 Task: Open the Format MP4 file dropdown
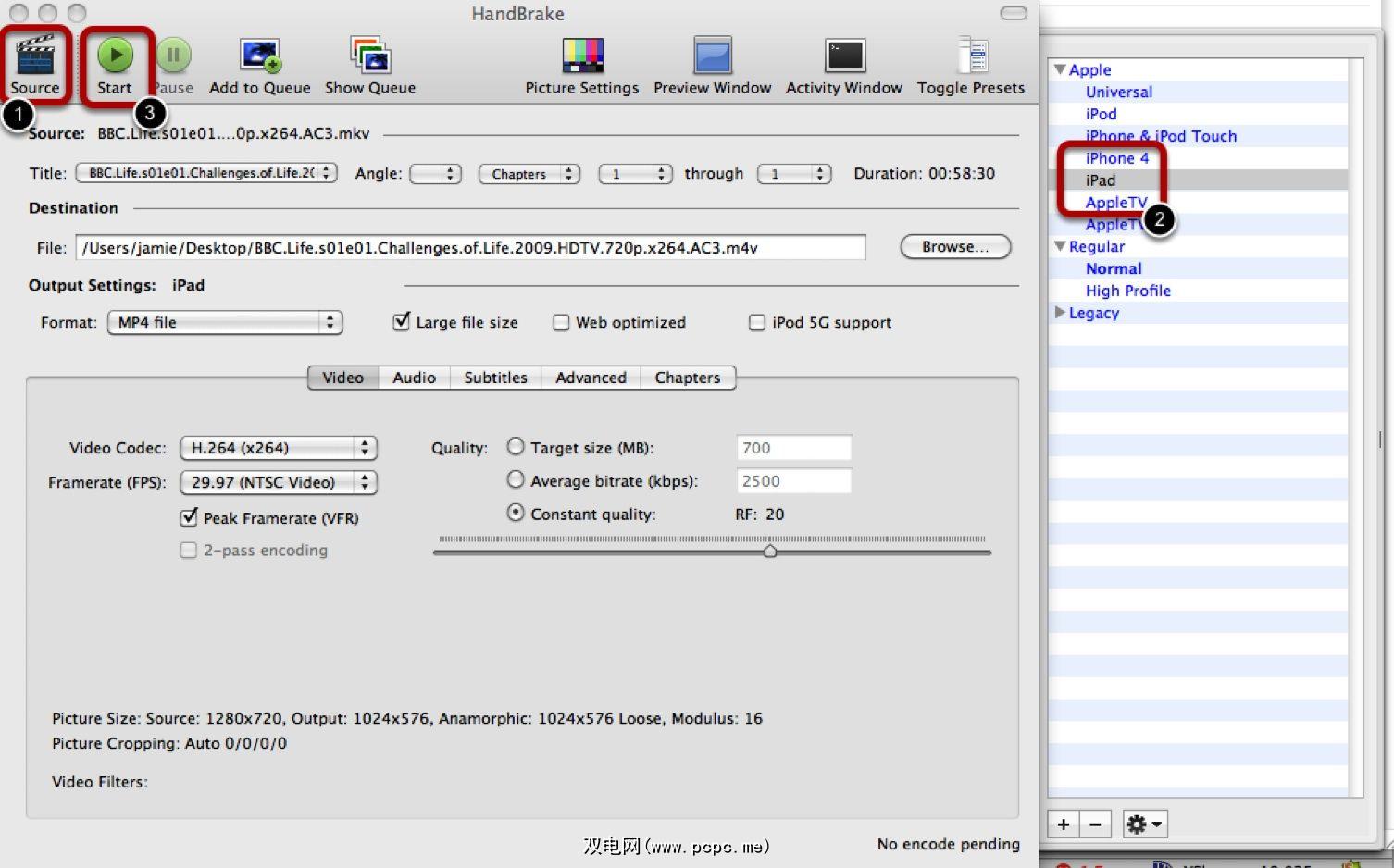[225, 322]
